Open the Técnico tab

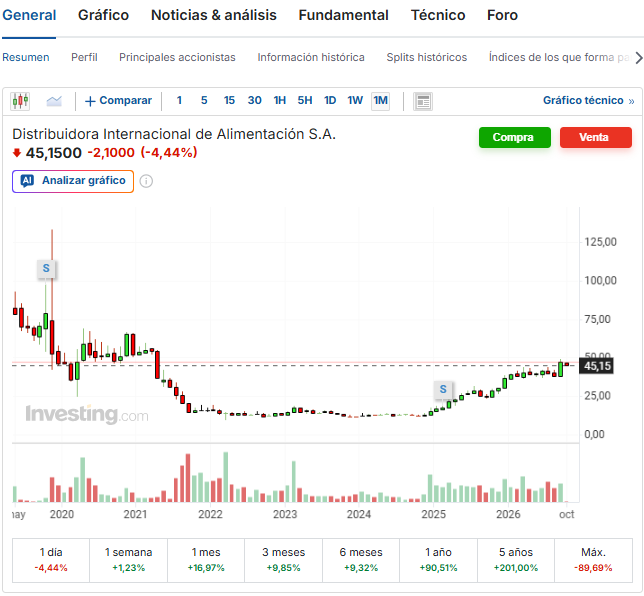(x=438, y=15)
